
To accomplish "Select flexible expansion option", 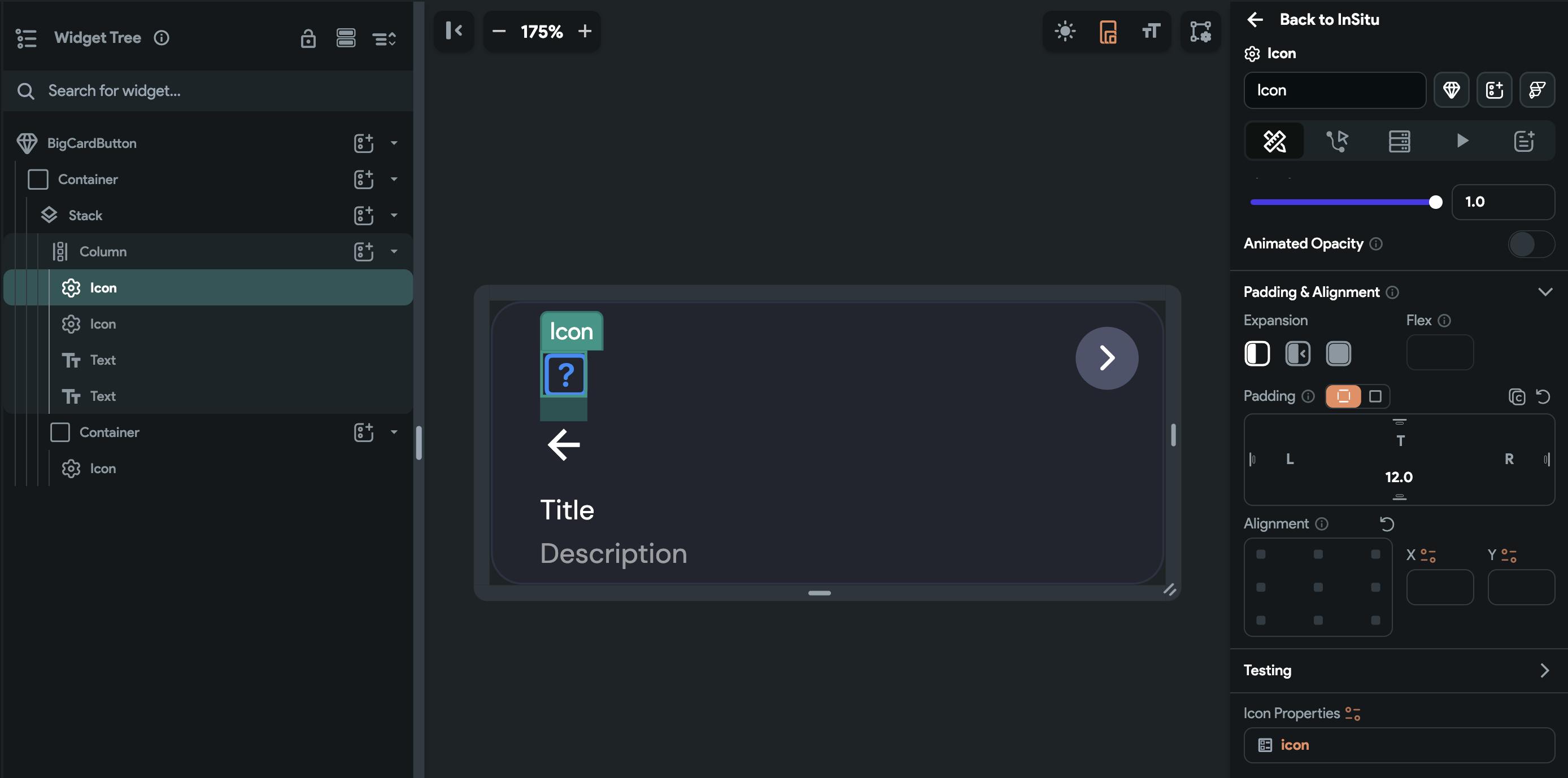I will coord(1298,353).
